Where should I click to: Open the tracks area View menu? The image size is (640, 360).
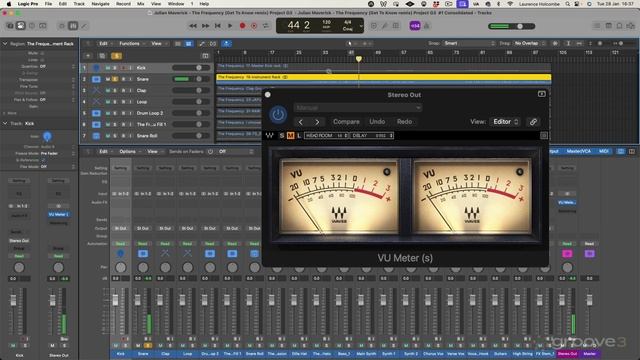[x=158, y=43]
